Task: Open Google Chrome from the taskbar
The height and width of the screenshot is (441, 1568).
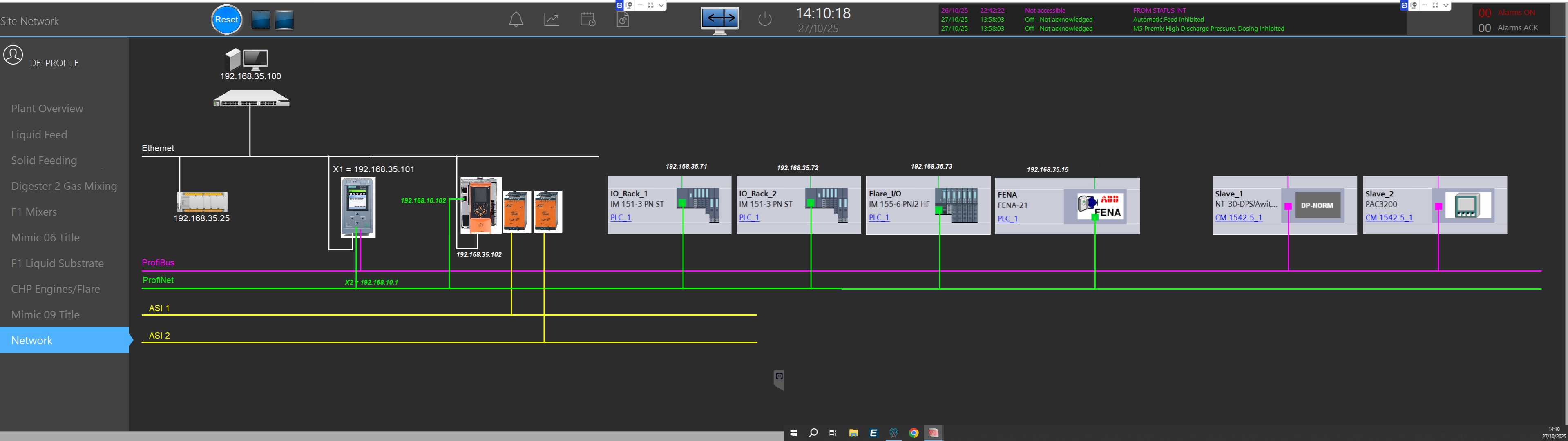Action: point(913,433)
